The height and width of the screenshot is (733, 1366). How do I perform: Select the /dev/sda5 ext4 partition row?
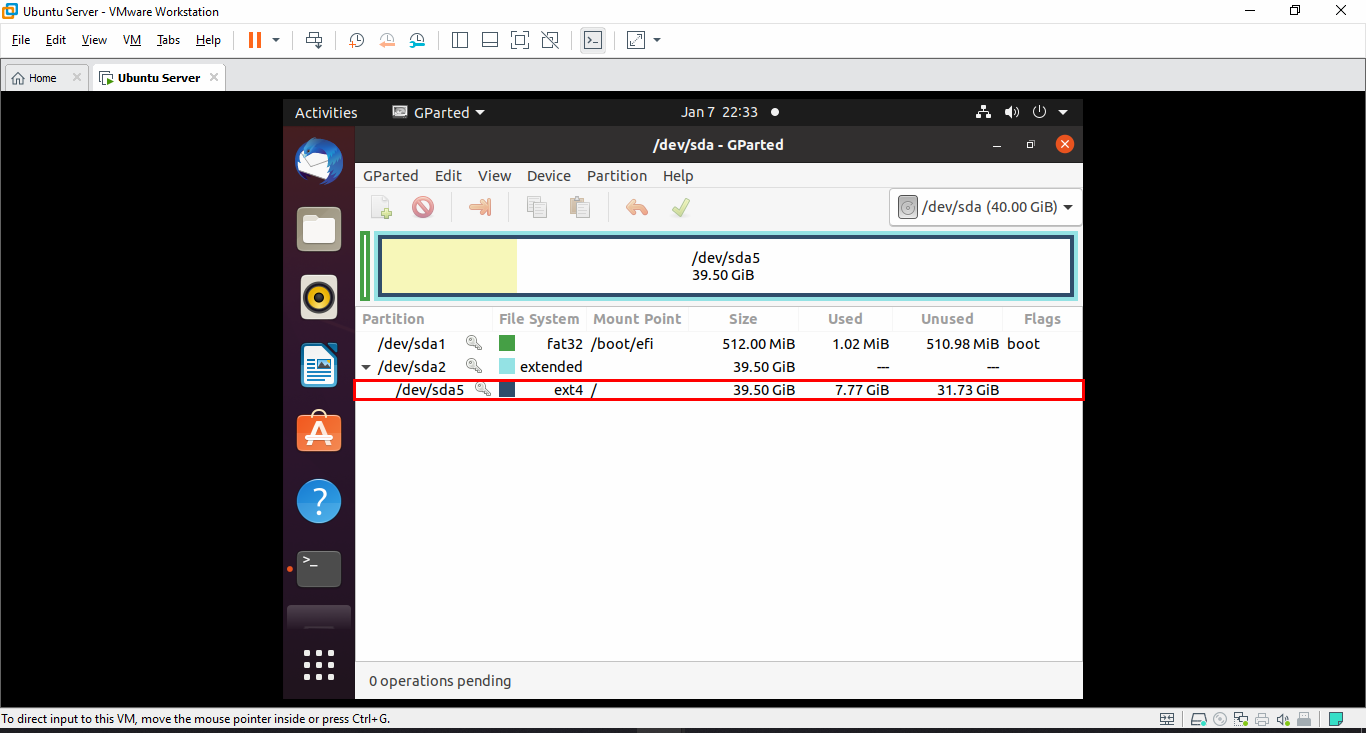click(x=719, y=390)
